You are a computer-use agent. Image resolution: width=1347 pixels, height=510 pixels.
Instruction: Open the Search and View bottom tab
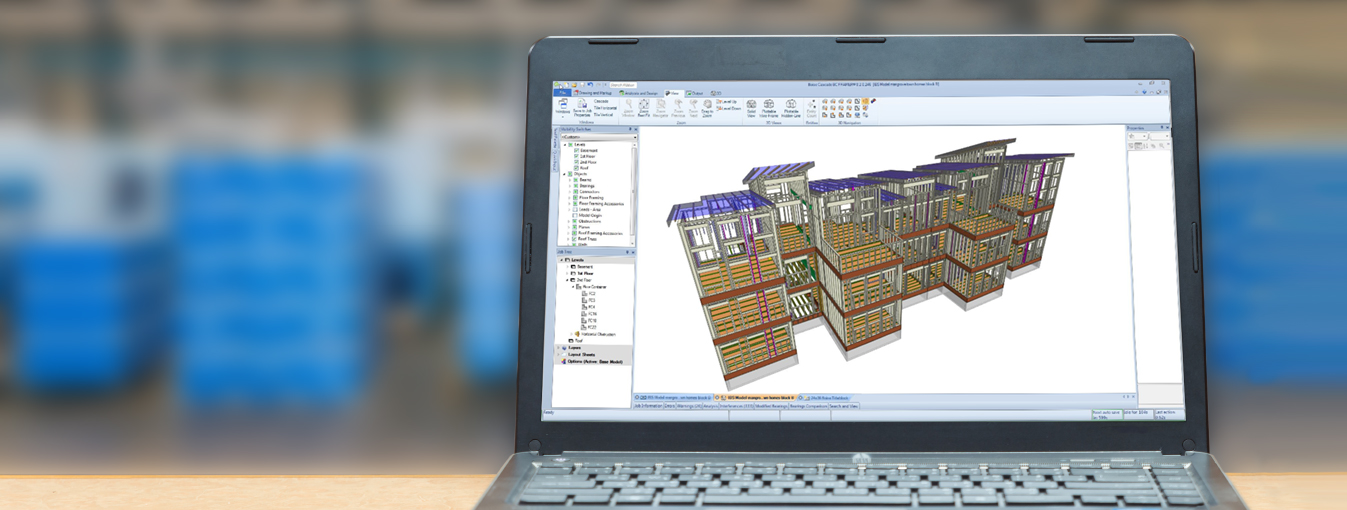[843, 406]
